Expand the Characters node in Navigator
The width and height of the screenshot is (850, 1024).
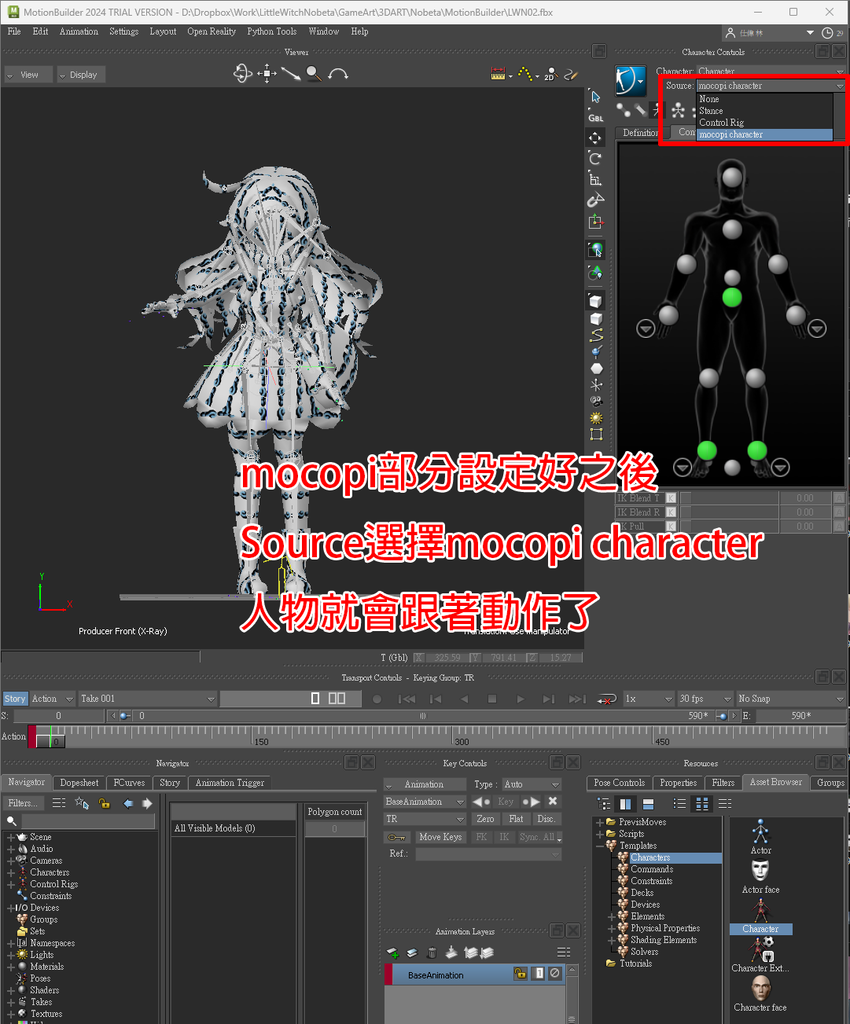point(10,872)
